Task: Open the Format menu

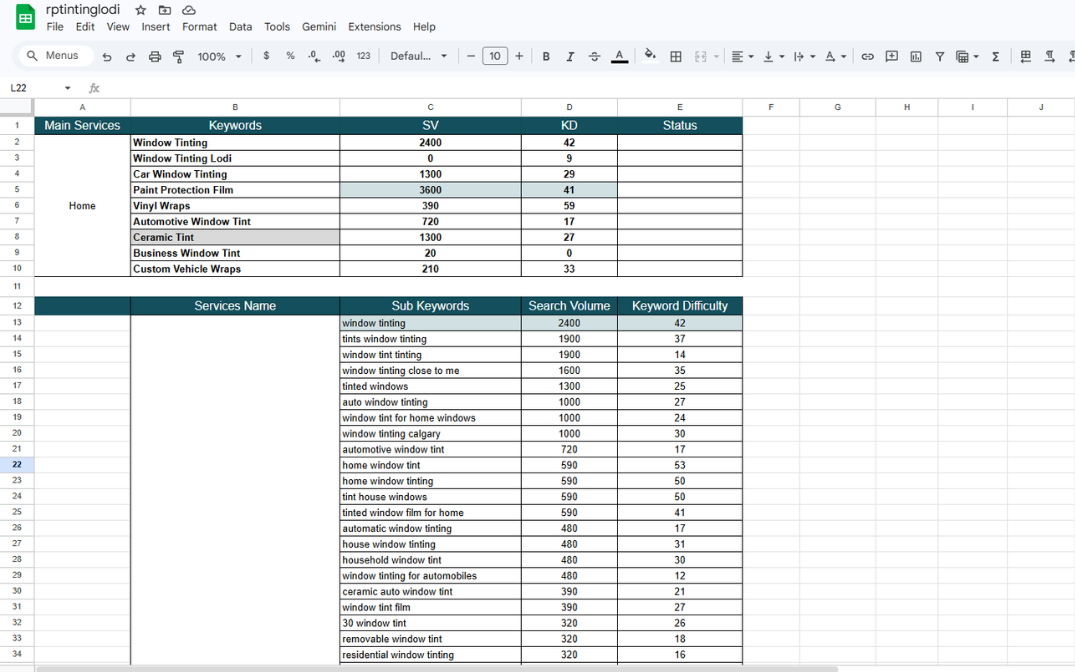Action: click(200, 27)
